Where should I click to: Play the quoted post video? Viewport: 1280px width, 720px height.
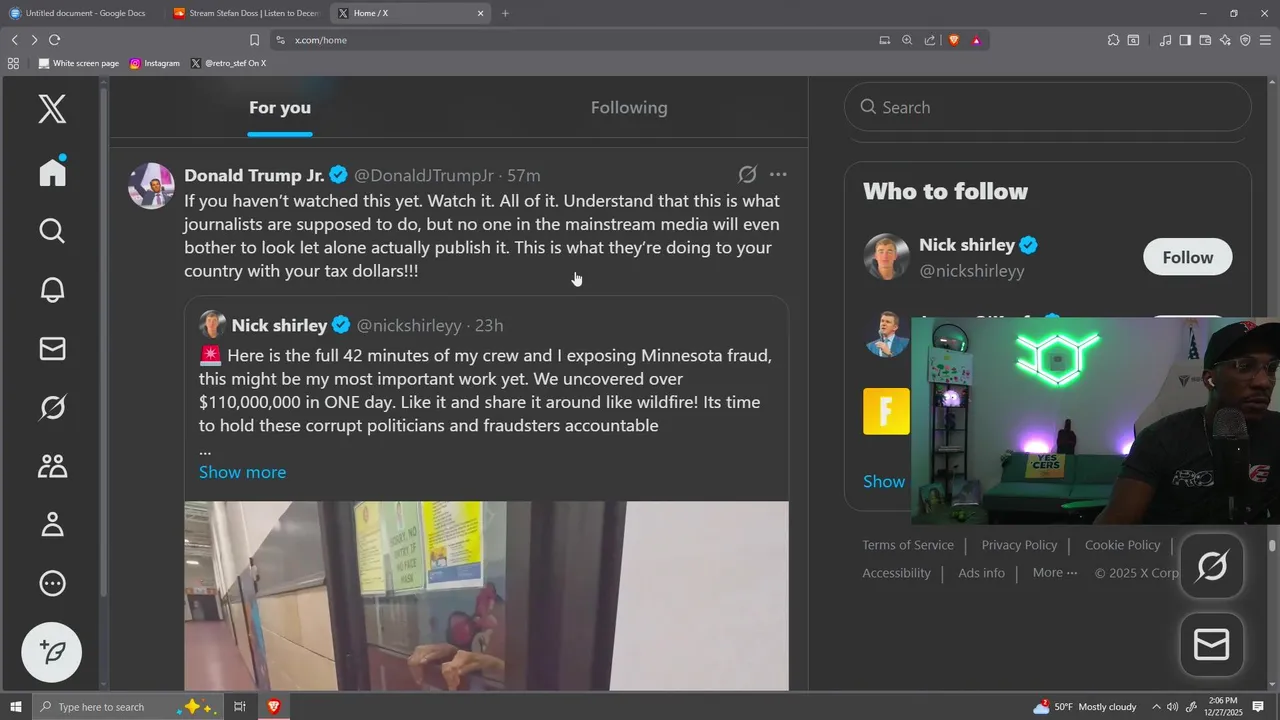[x=486, y=596]
